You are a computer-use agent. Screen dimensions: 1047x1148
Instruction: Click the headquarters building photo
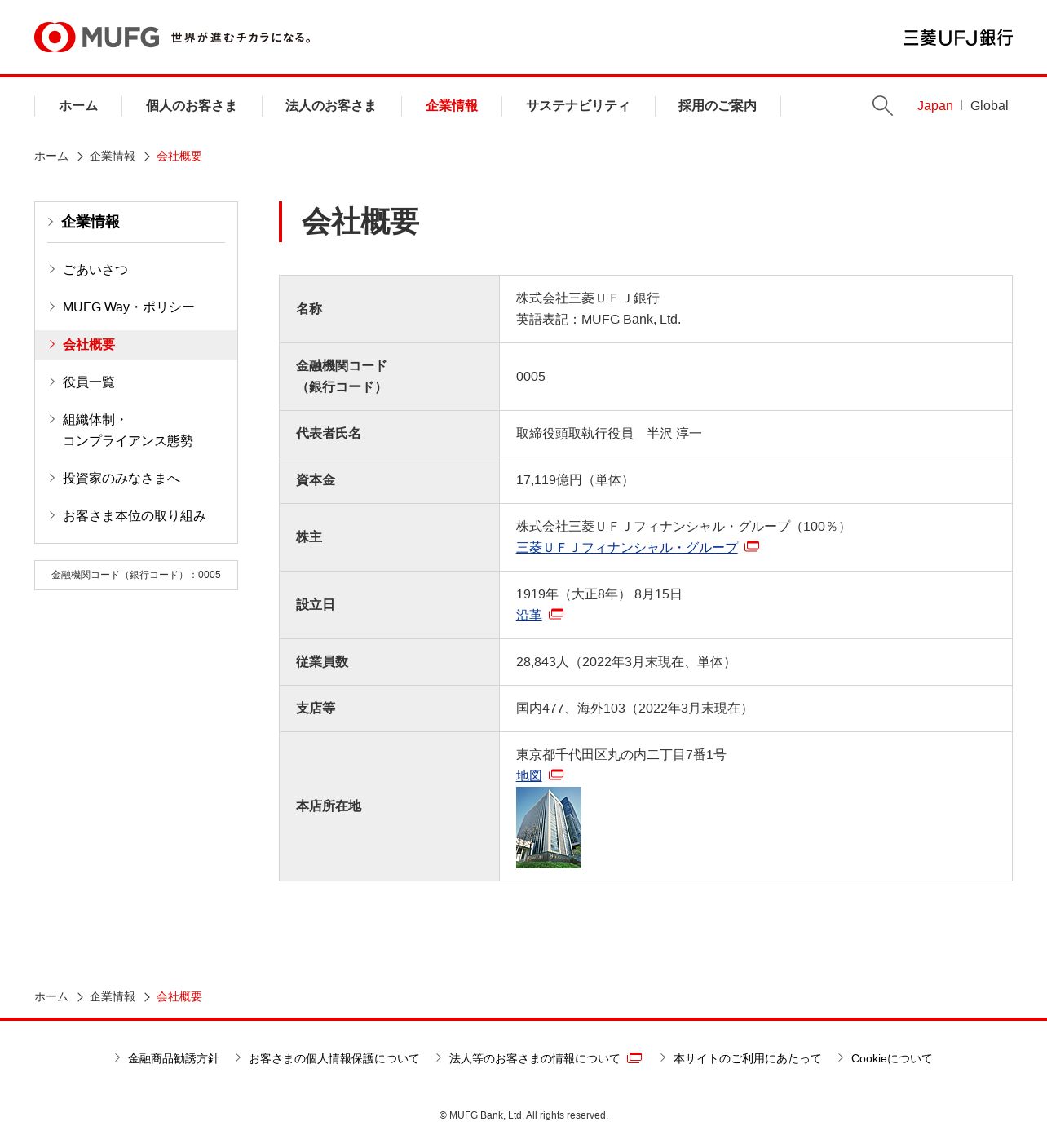(549, 828)
